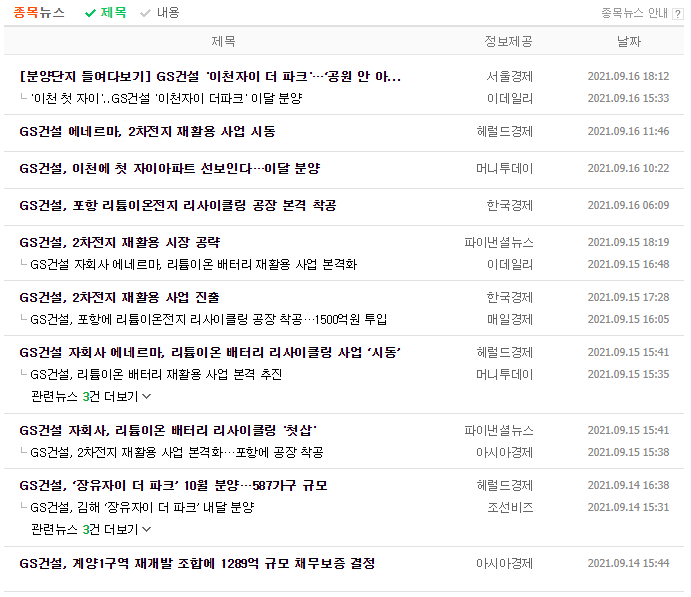The height and width of the screenshot is (597, 691).
Task: Open related article '이천 첫 자이..GS건설 이천자이 더파크 이달 분양'
Action: pyautogui.click(x=166, y=98)
